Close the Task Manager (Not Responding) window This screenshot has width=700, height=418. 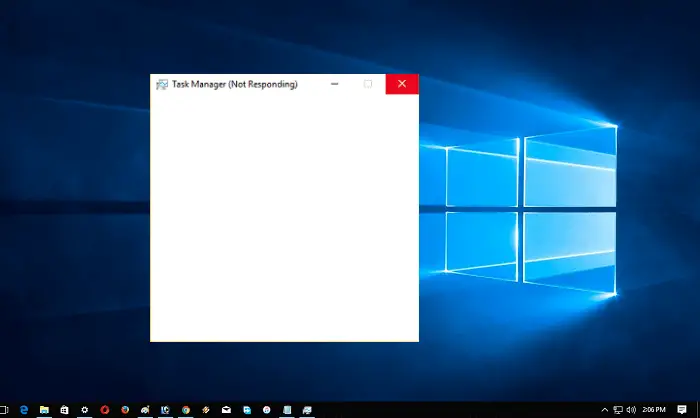point(402,84)
